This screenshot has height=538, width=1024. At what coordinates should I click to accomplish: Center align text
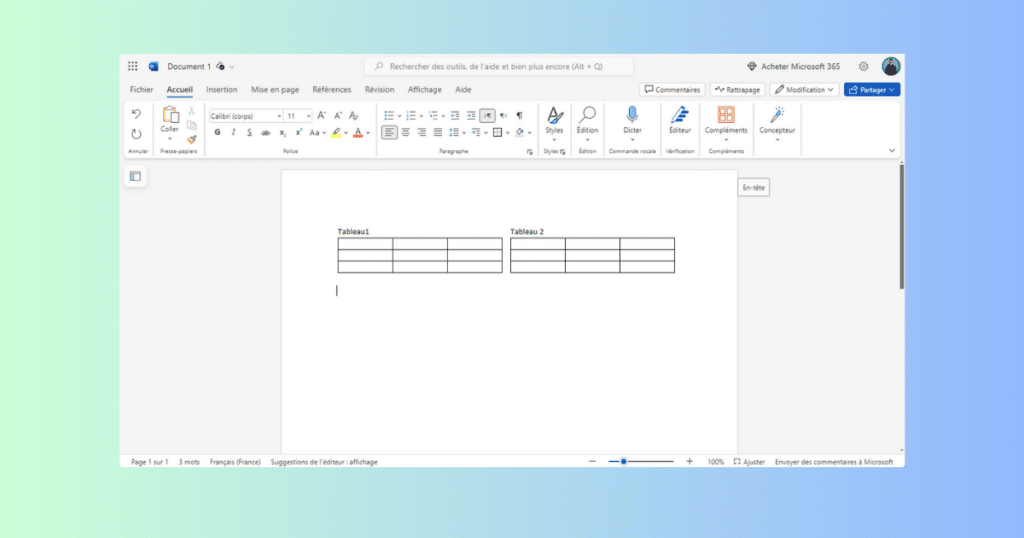(x=406, y=133)
